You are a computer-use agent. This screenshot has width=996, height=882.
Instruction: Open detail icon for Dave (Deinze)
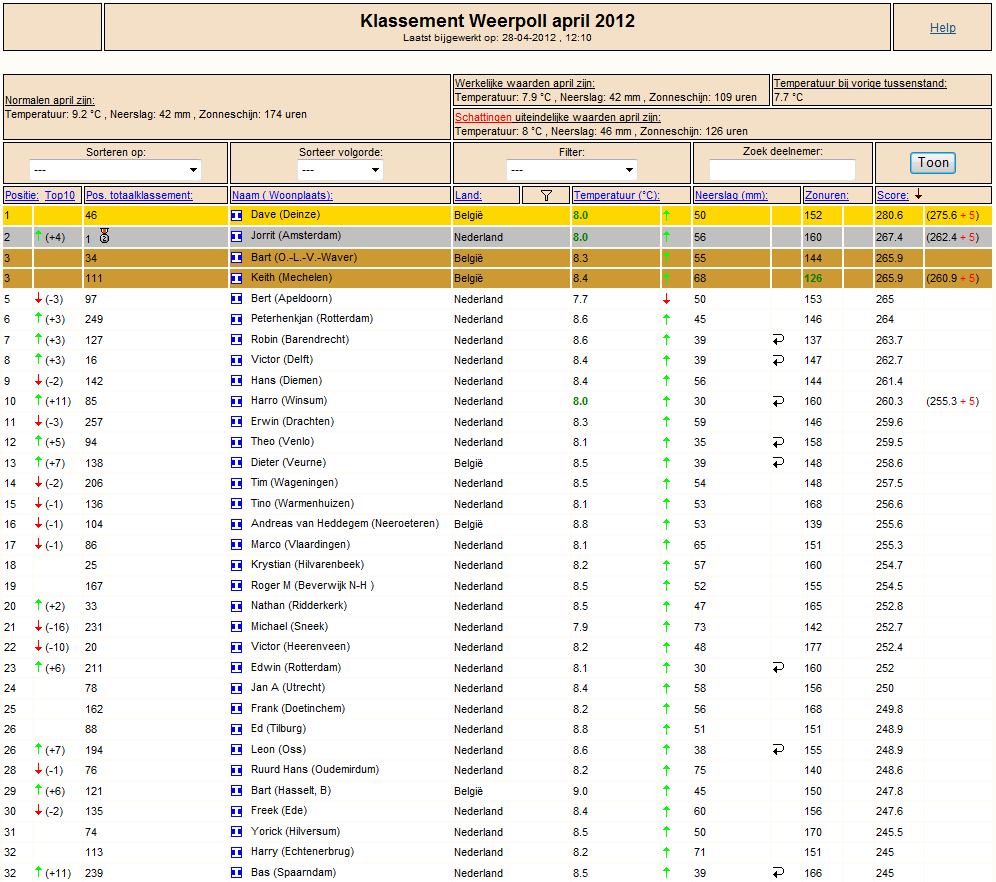[x=236, y=215]
